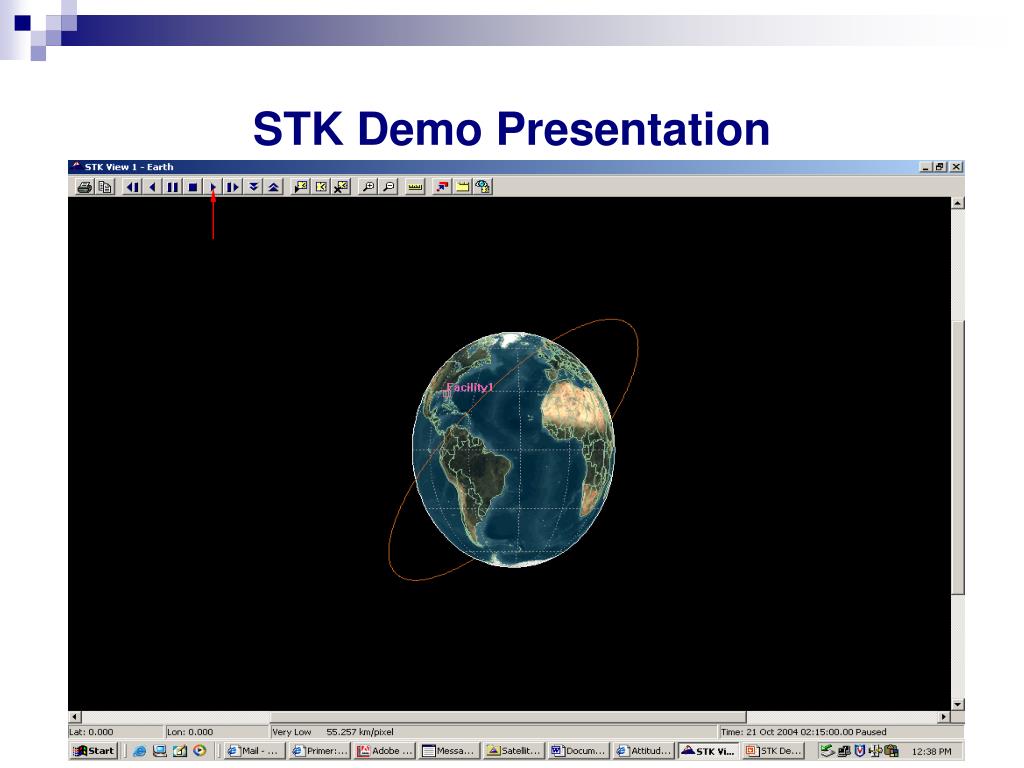Click the yellow panel toolbar icon
This screenshot has width=1024, height=768.
[x=462, y=187]
